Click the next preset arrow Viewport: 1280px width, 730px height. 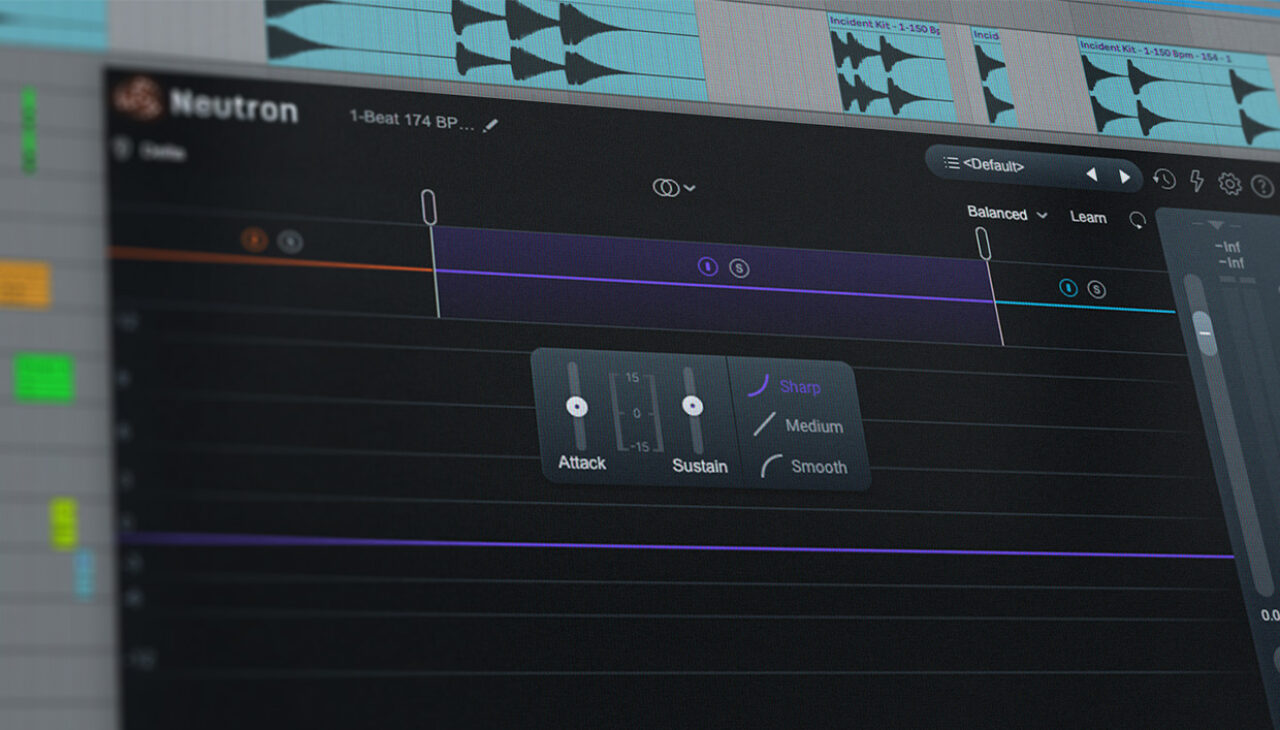tap(1126, 176)
